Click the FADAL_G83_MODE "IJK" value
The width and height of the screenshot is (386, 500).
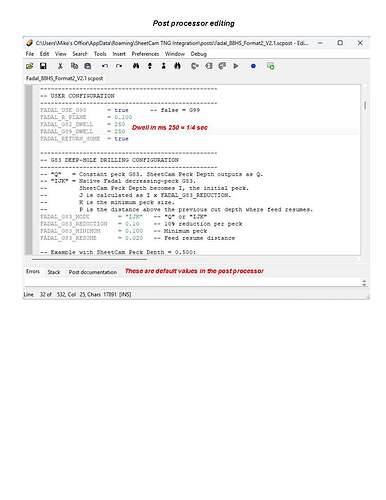[134, 217]
